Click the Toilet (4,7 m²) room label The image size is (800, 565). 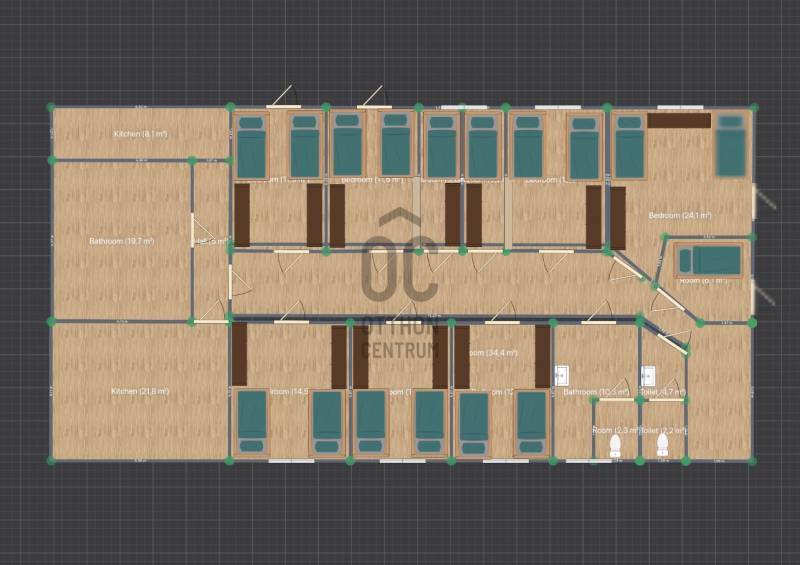(x=663, y=392)
